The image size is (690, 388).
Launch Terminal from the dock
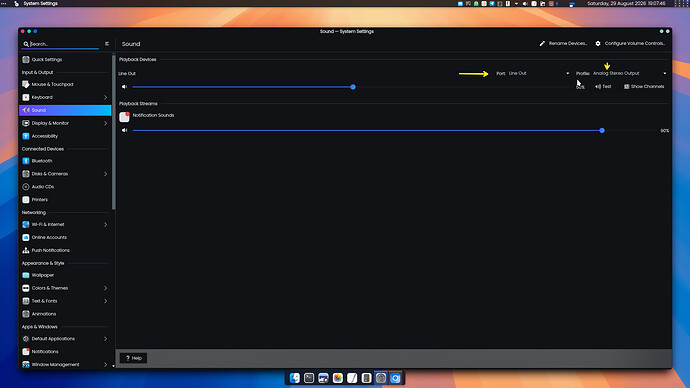309,378
